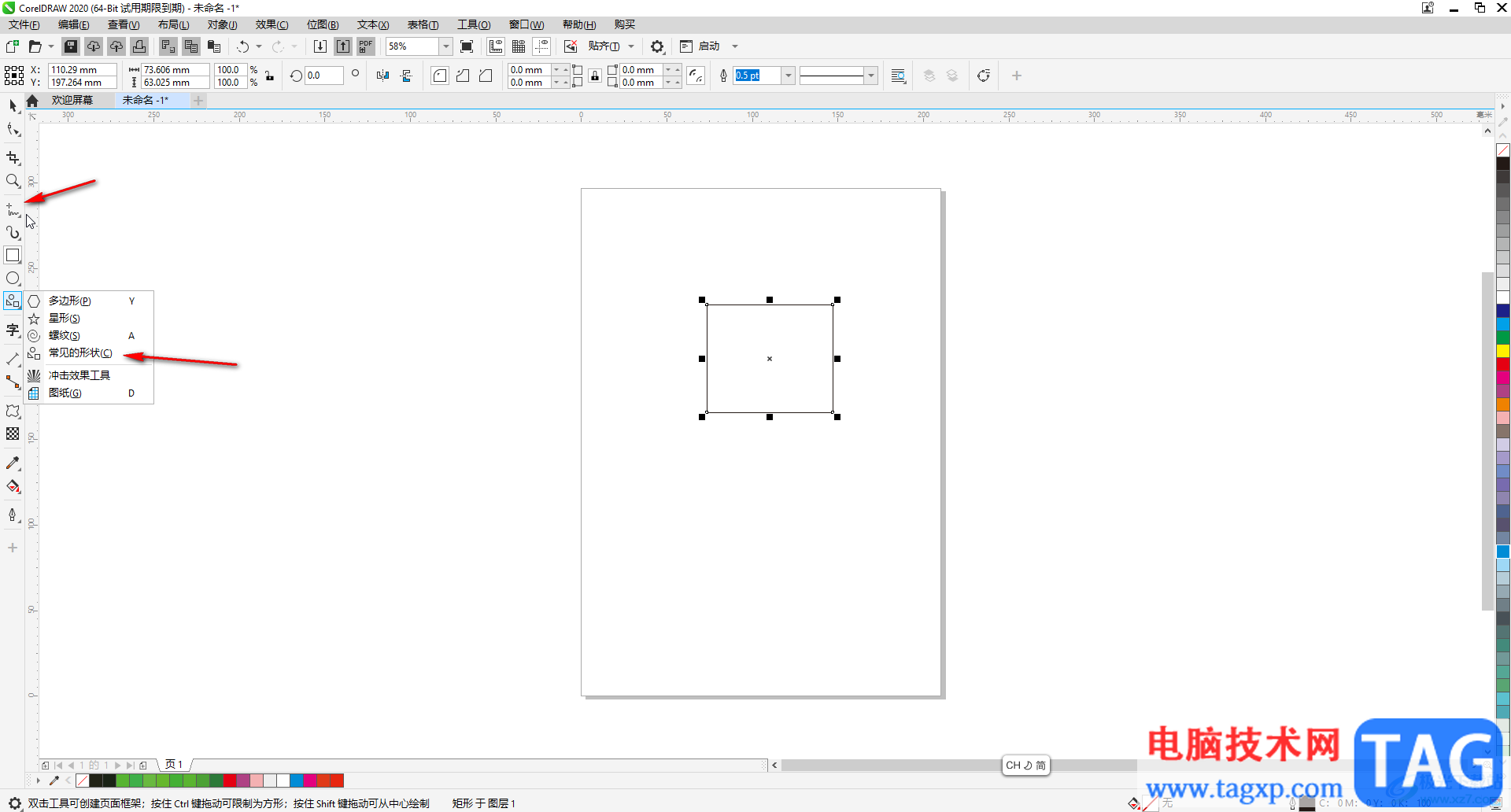Toggle the lock ratio padlock

point(270,76)
